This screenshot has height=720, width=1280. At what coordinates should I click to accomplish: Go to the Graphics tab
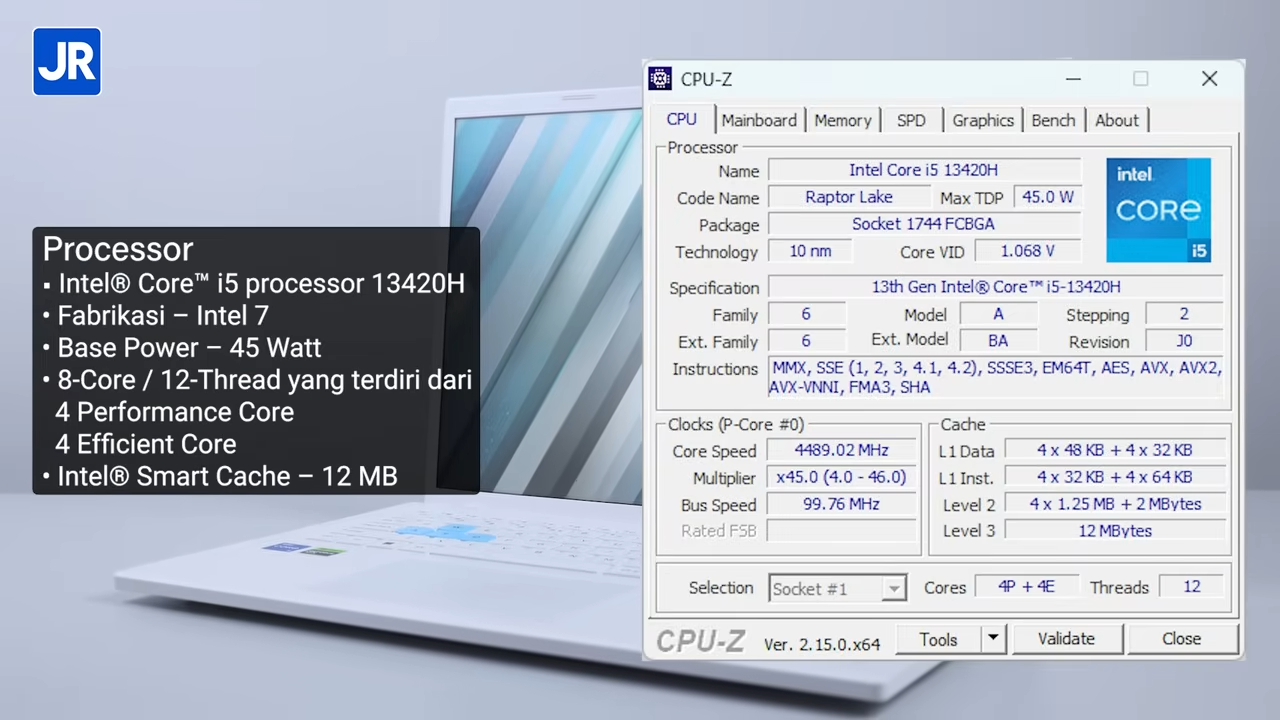[x=982, y=120]
